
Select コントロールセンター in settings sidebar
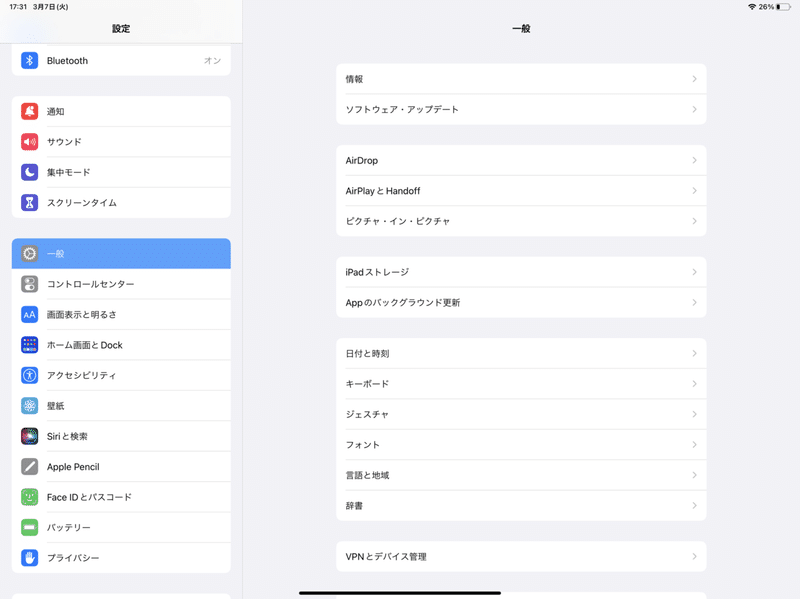[121, 284]
